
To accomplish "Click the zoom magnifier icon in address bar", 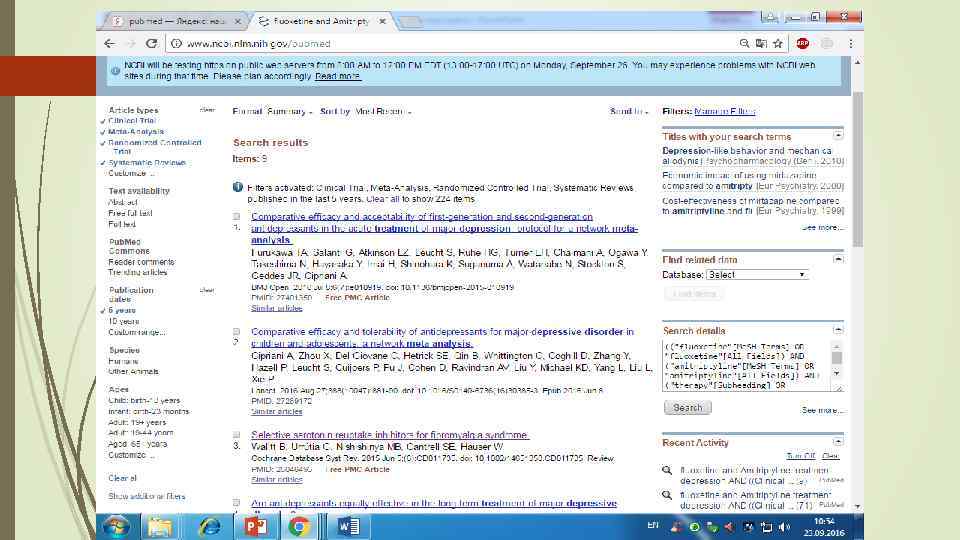I will pos(744,43).
